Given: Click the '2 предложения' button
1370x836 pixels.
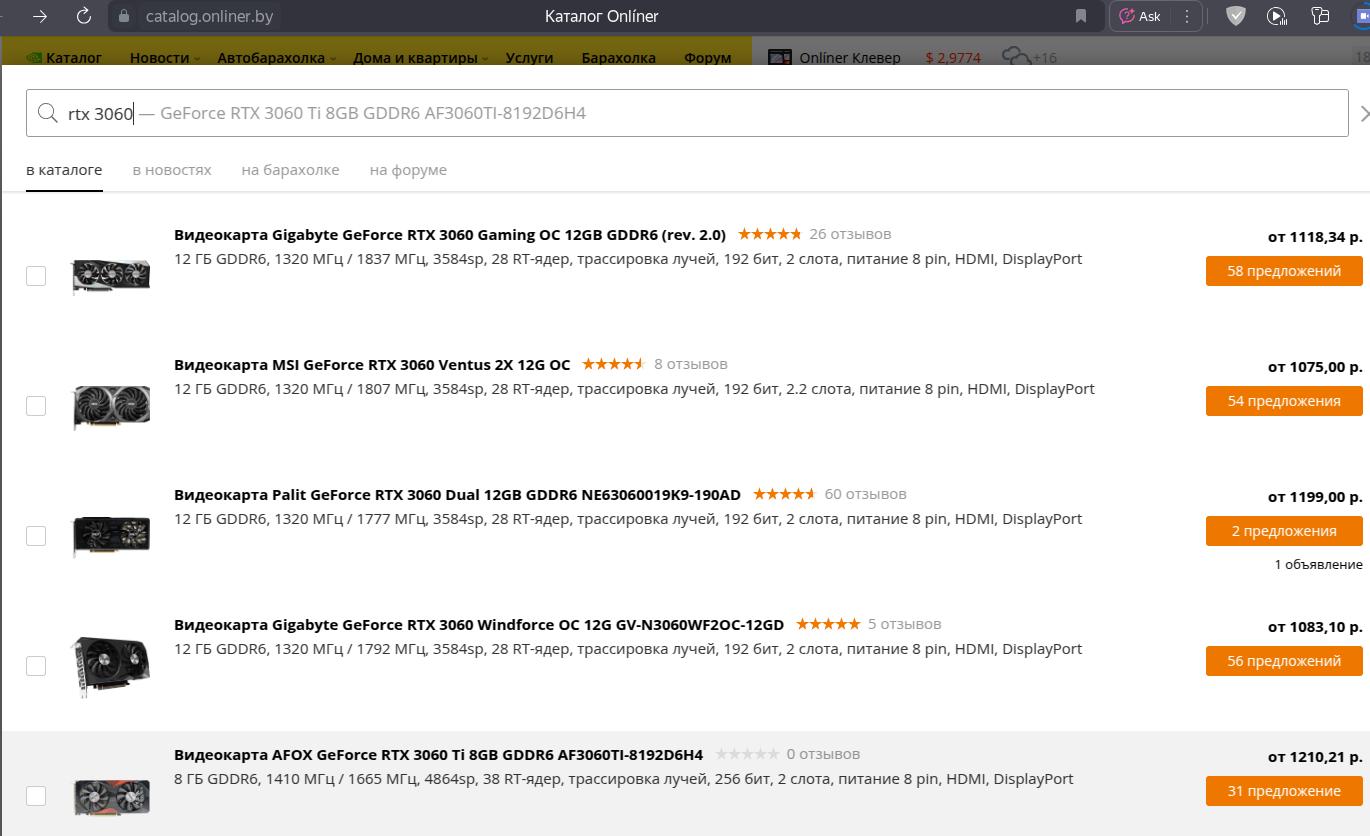Looking at the screenshot, I should [1284, 531].
